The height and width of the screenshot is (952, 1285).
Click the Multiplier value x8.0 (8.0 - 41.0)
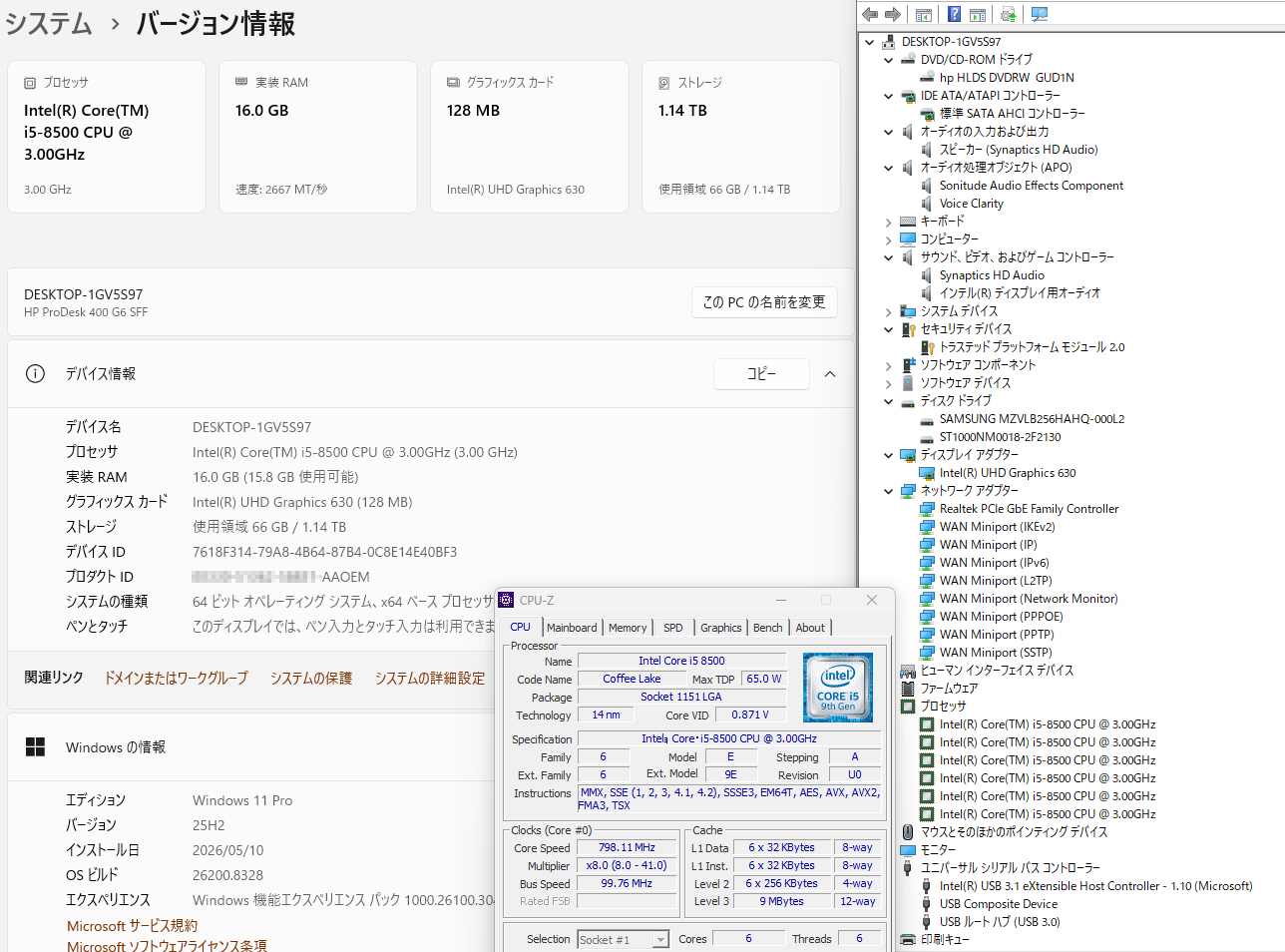coord(627,865)
